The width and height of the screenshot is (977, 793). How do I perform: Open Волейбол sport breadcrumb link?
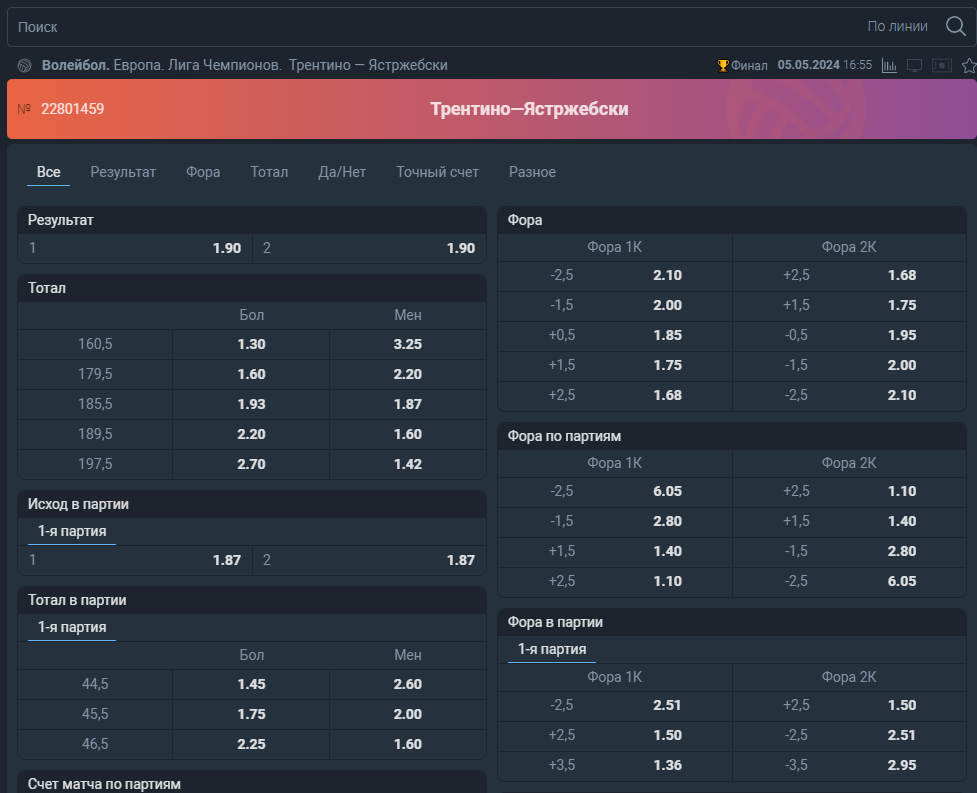(x=75, y=65)
